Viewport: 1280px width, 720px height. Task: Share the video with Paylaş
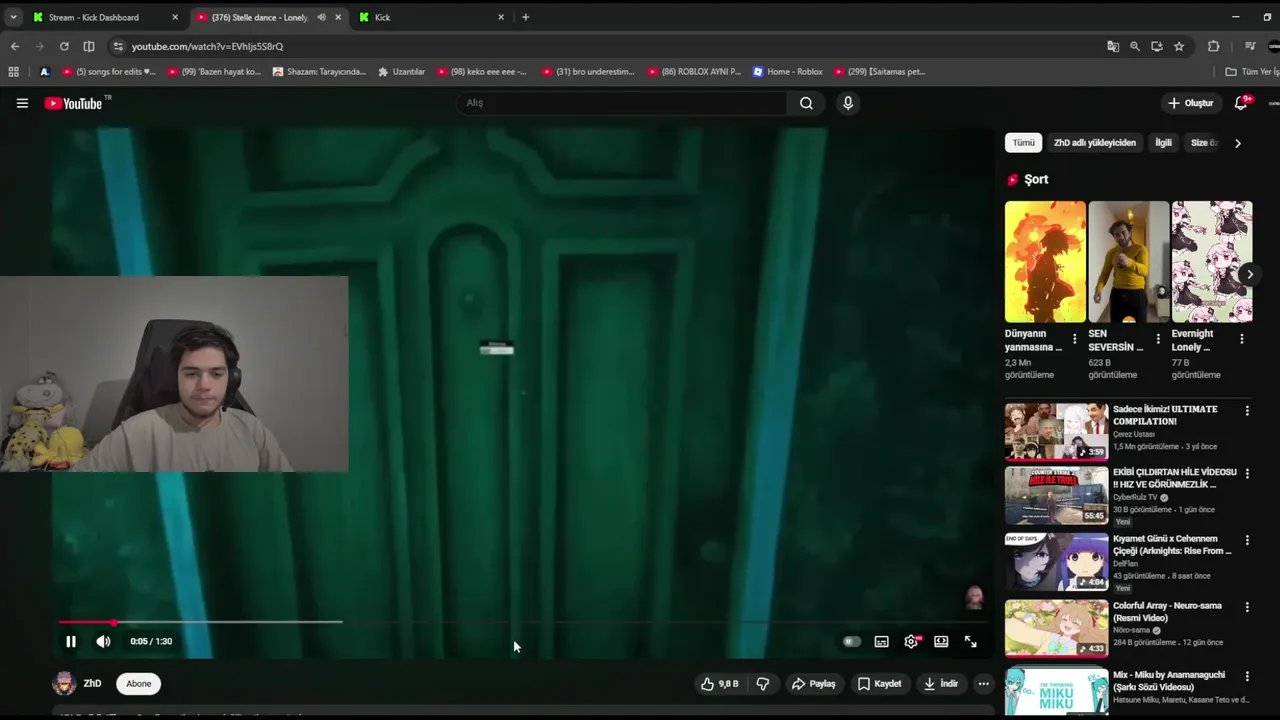(x=813, y=684)
